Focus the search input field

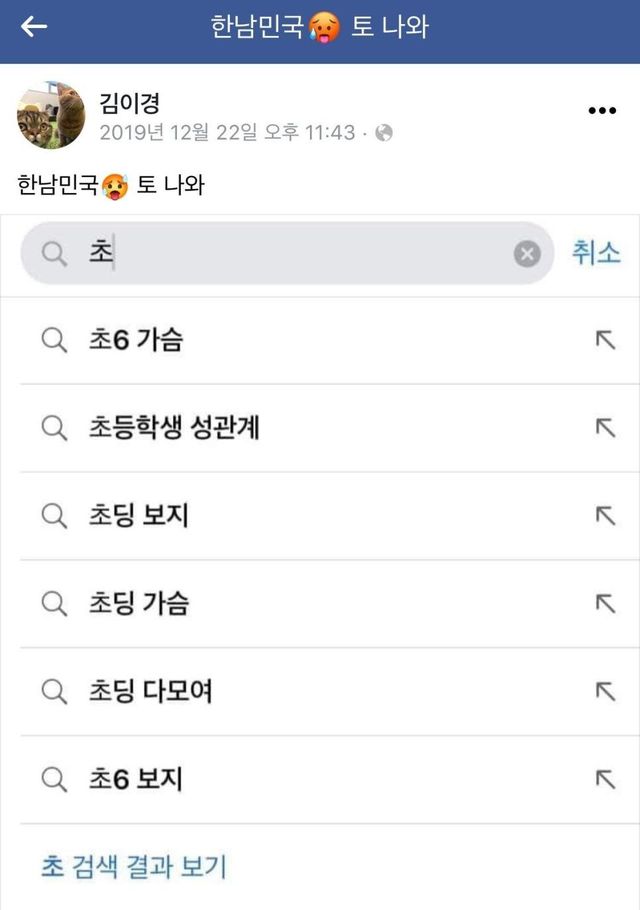pyautogui.click(x=300, y=255)
